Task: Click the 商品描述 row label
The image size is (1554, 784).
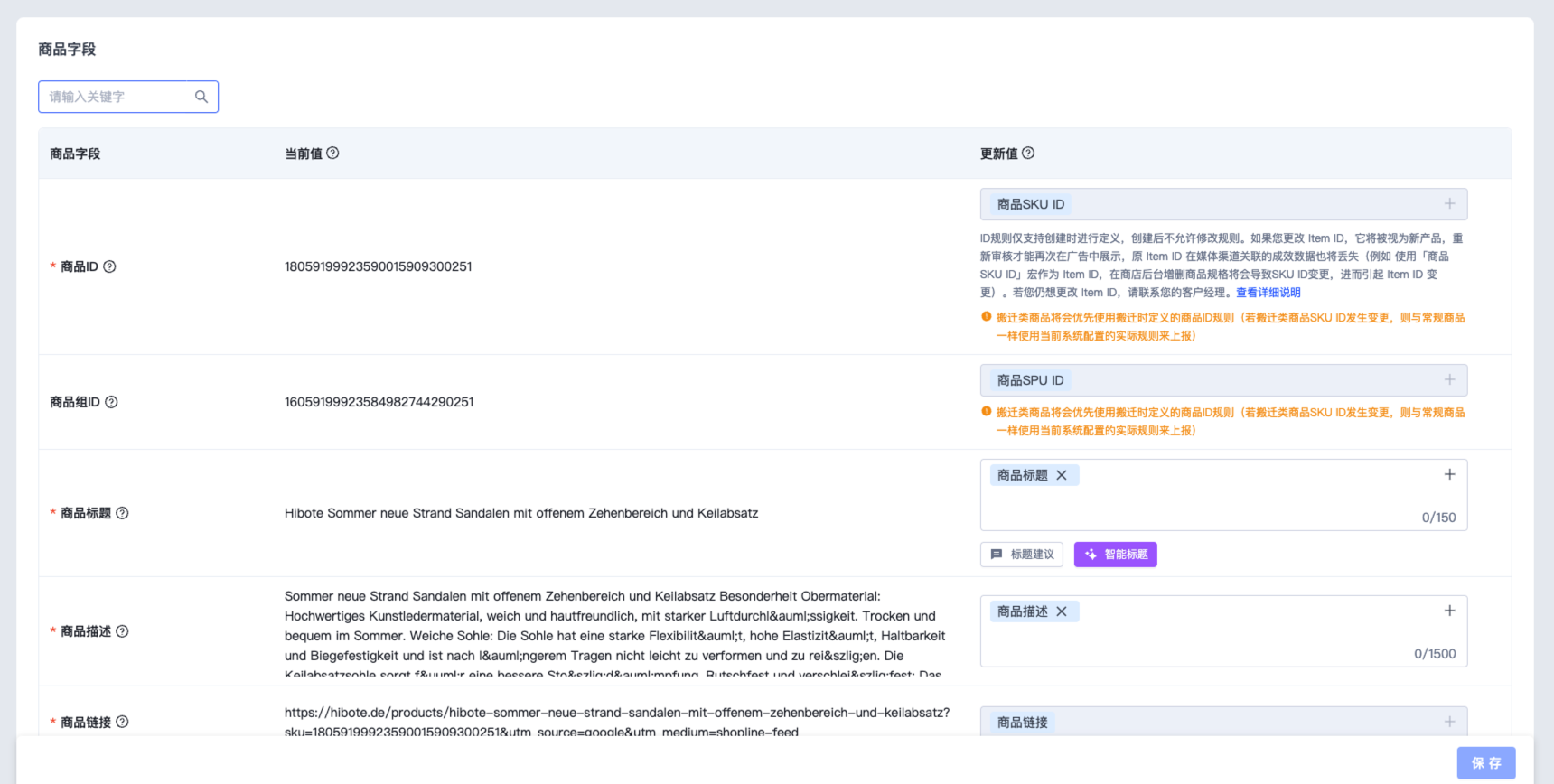Action: 86,631
